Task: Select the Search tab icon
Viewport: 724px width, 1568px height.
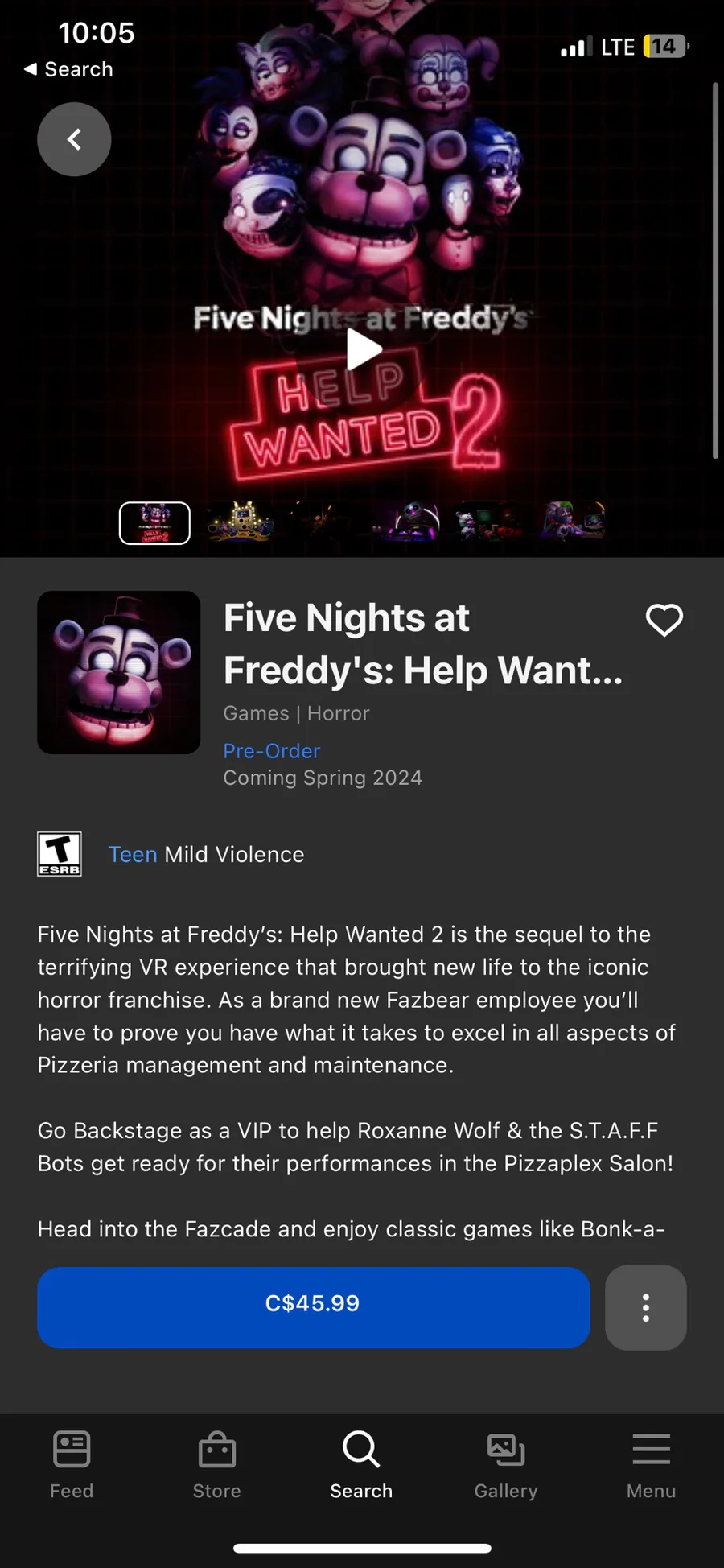Action: (361, 1465)
